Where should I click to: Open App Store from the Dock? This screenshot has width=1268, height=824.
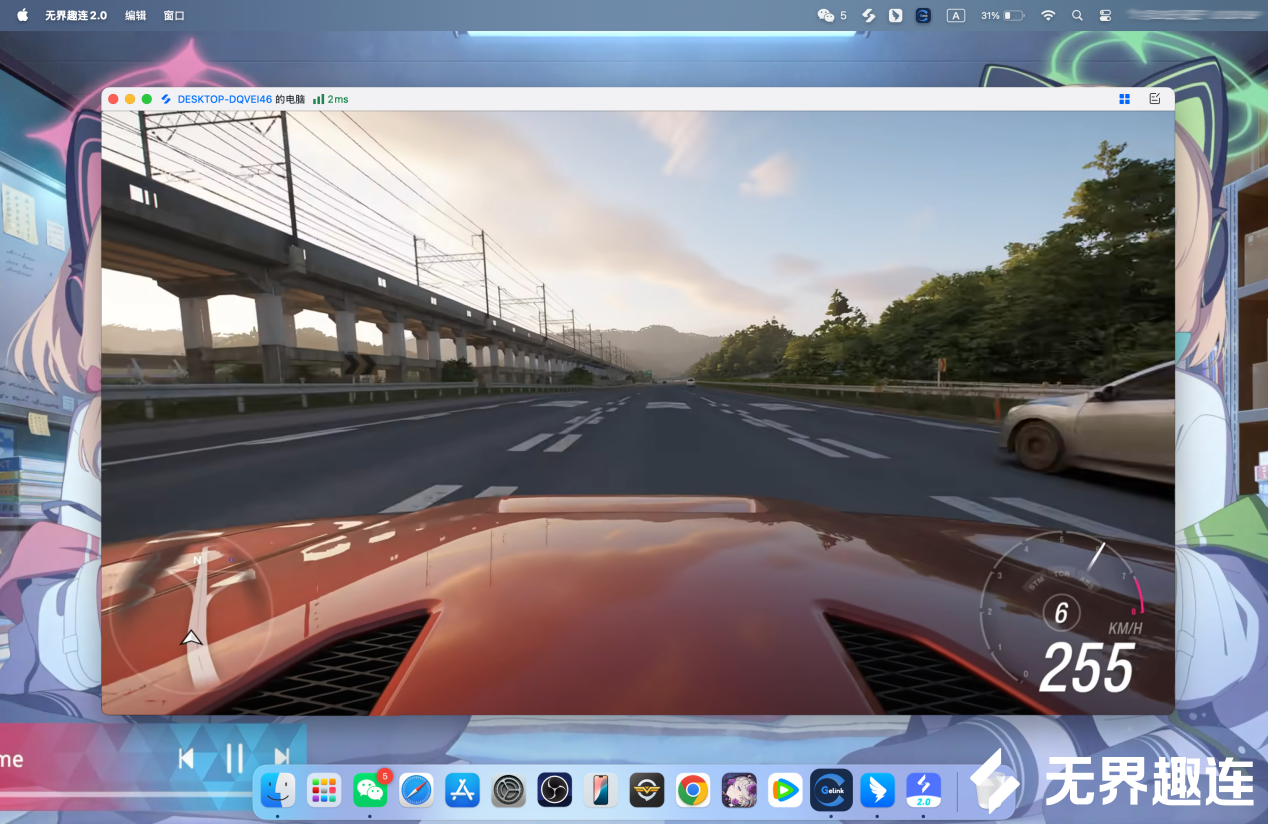pyautogui.click(x=462, y=790)
